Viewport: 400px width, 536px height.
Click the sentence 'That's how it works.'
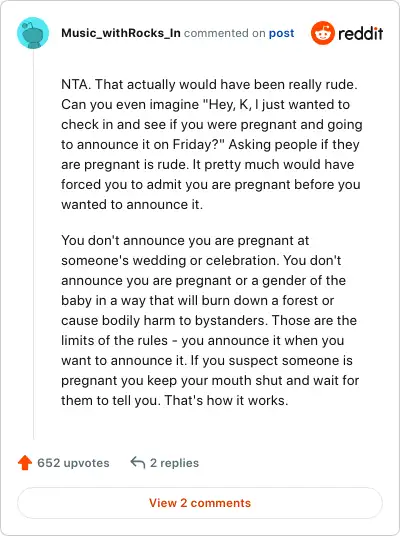pos(226,400)
